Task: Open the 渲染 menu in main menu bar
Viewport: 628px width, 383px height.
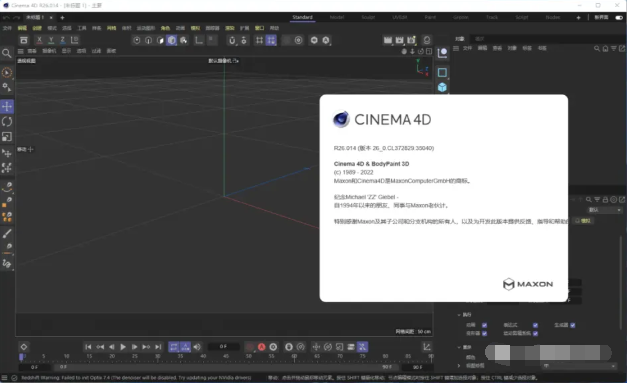Action: [x=229, y=28]
